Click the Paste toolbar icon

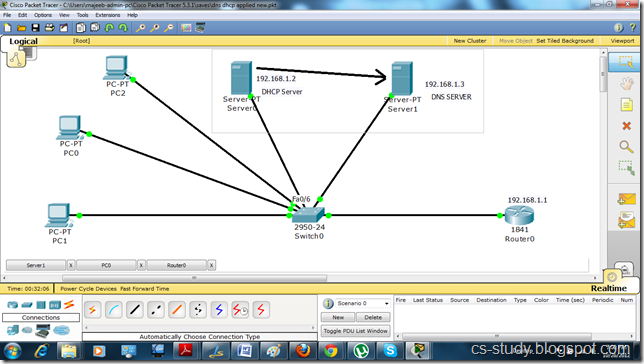[95, 28]
